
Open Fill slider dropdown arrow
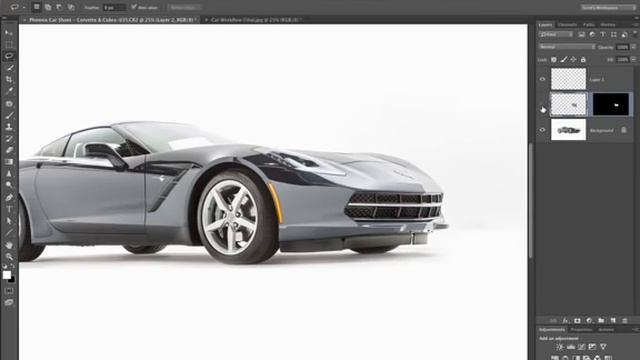[x=633, y=60]
